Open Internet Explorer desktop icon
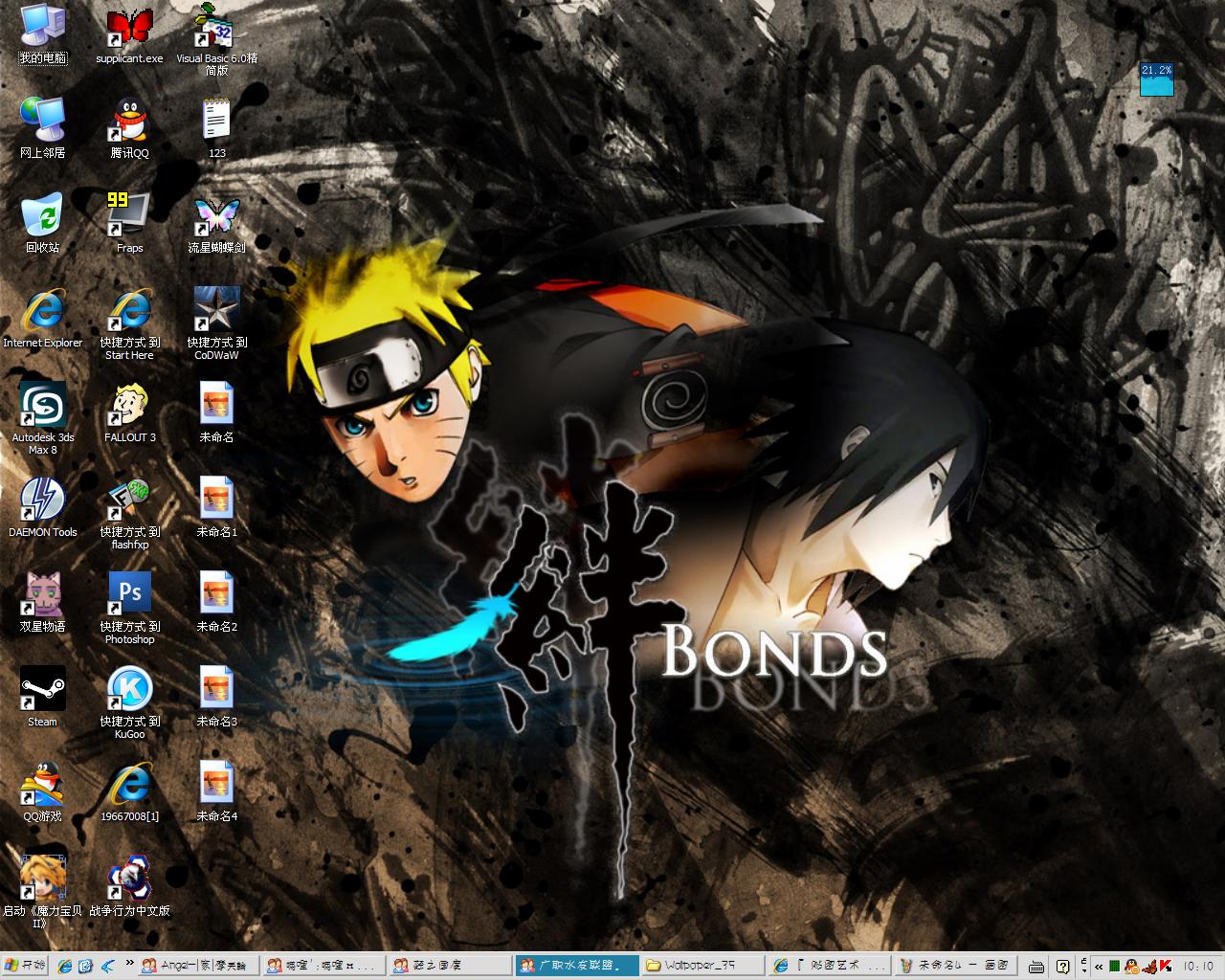This screenshot has width=1225, height=980. tap(43, 318)
